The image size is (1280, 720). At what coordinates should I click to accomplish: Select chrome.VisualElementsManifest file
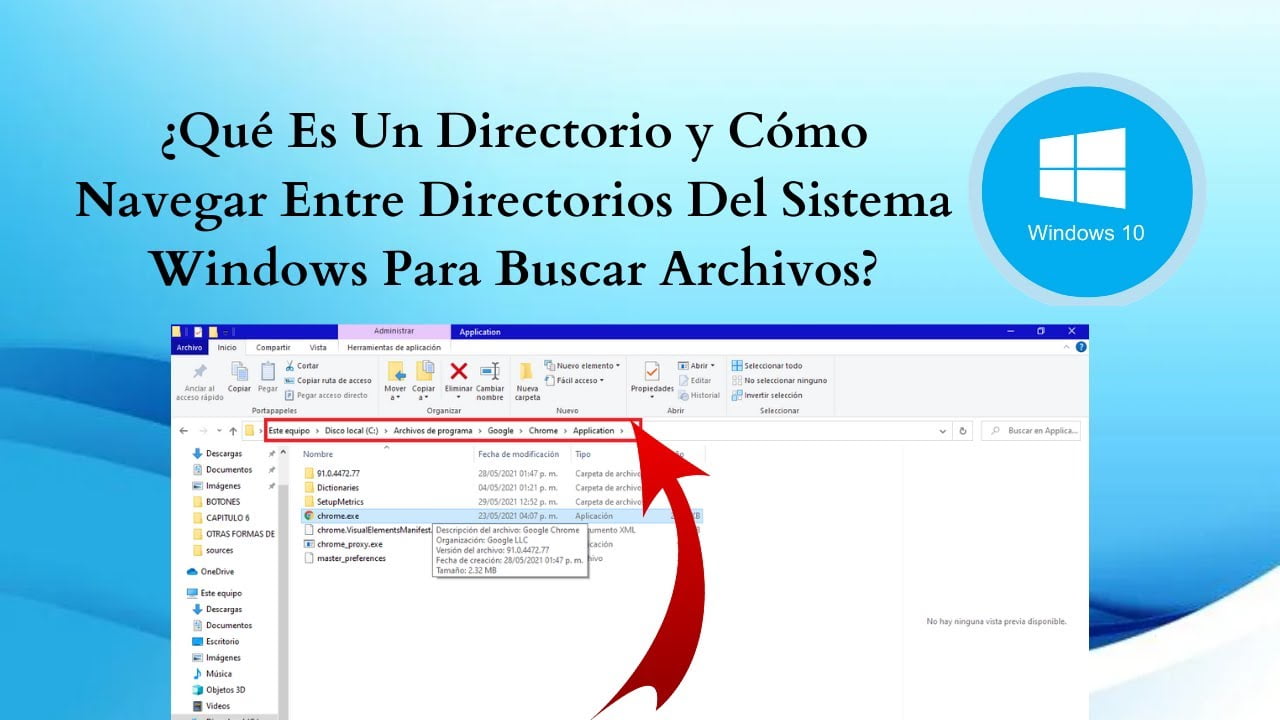coord(366,530)
